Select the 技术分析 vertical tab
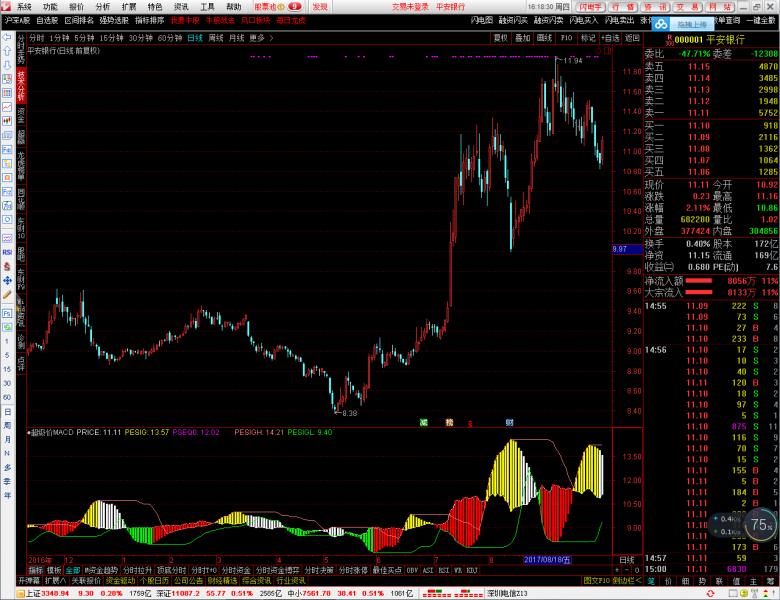The height and width of the screenshot is (600, 780). click(x=21, y=85)
